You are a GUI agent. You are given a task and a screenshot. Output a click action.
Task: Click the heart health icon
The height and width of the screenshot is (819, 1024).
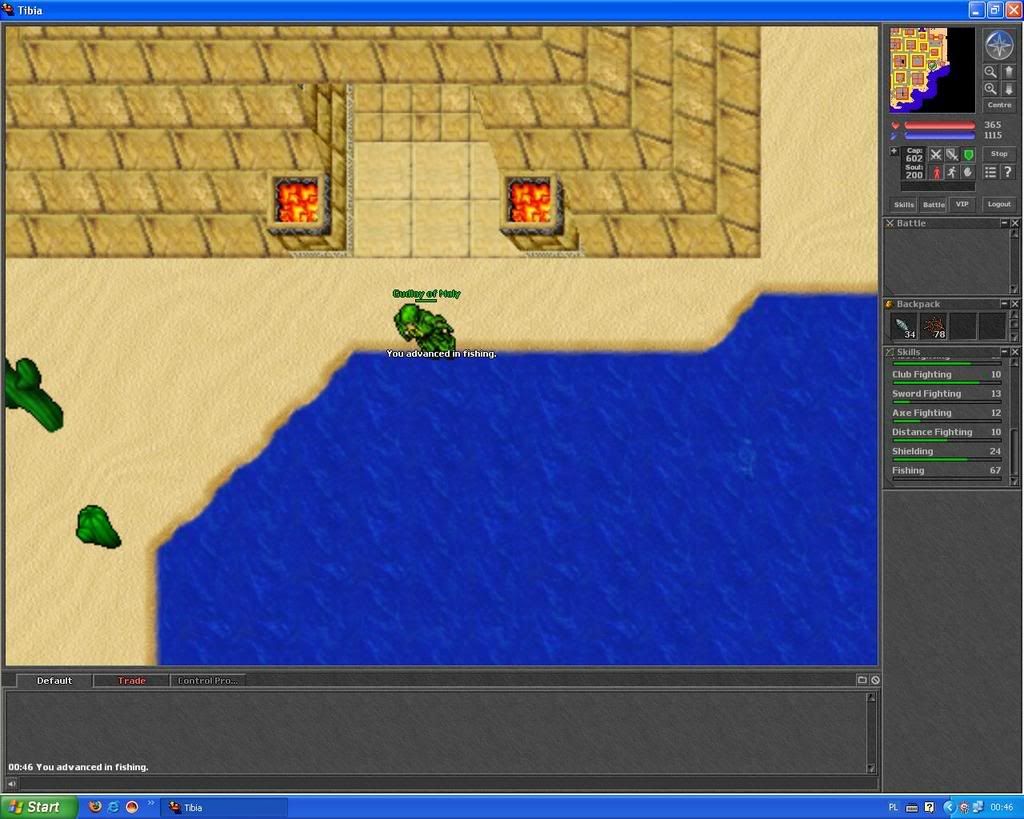(895, 125)
